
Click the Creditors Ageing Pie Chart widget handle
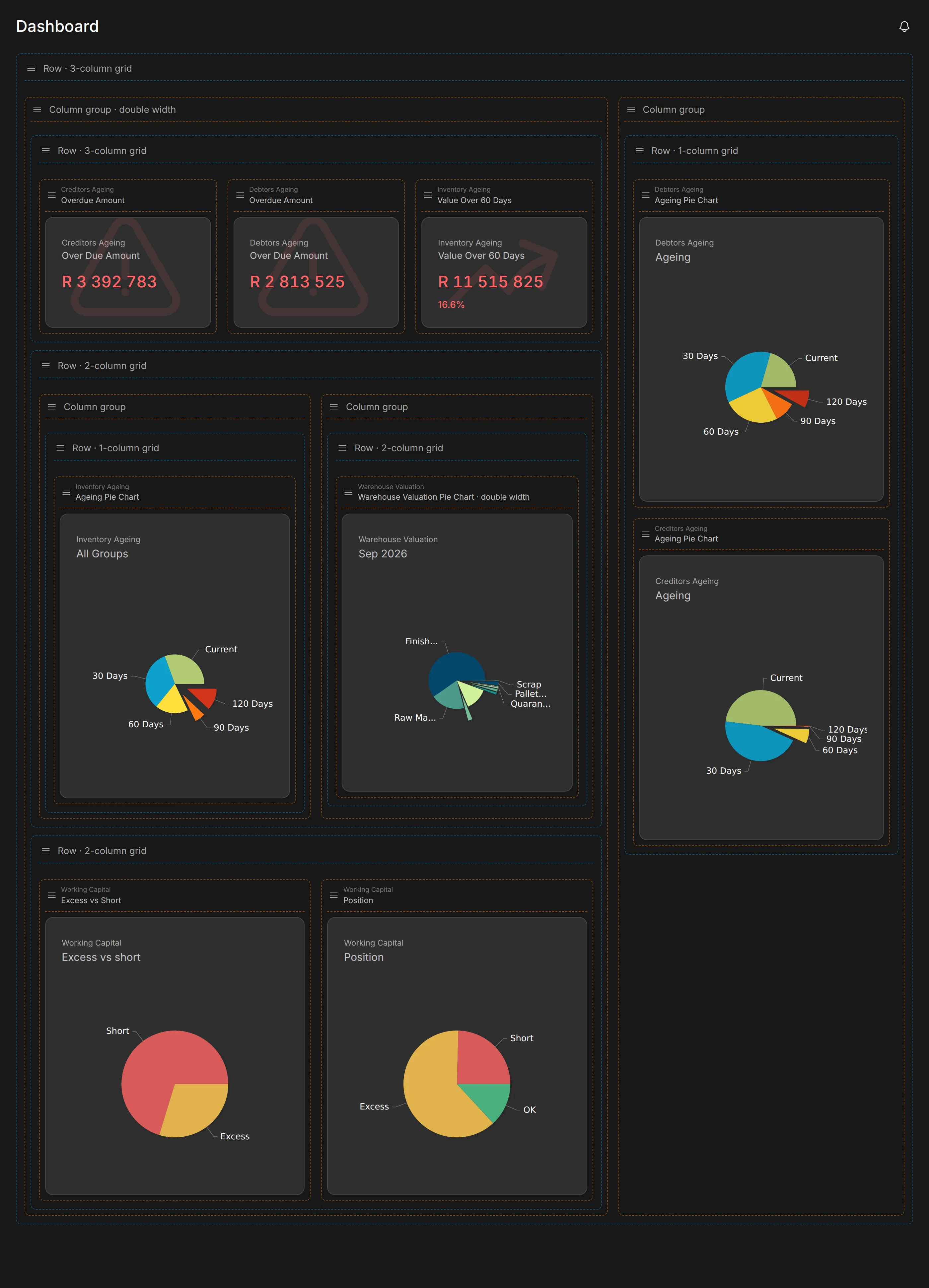tap(645, 534)
